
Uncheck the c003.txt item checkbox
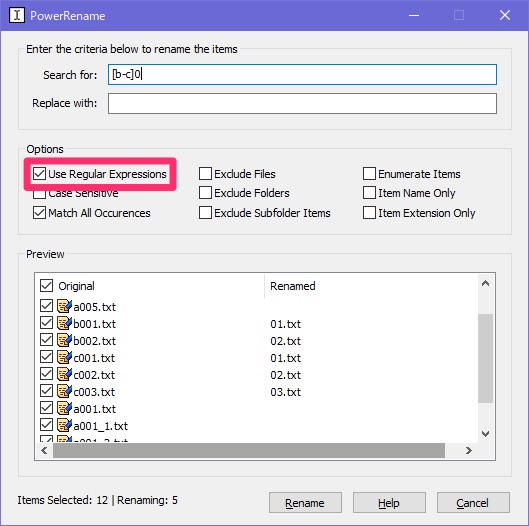[46, 391]
